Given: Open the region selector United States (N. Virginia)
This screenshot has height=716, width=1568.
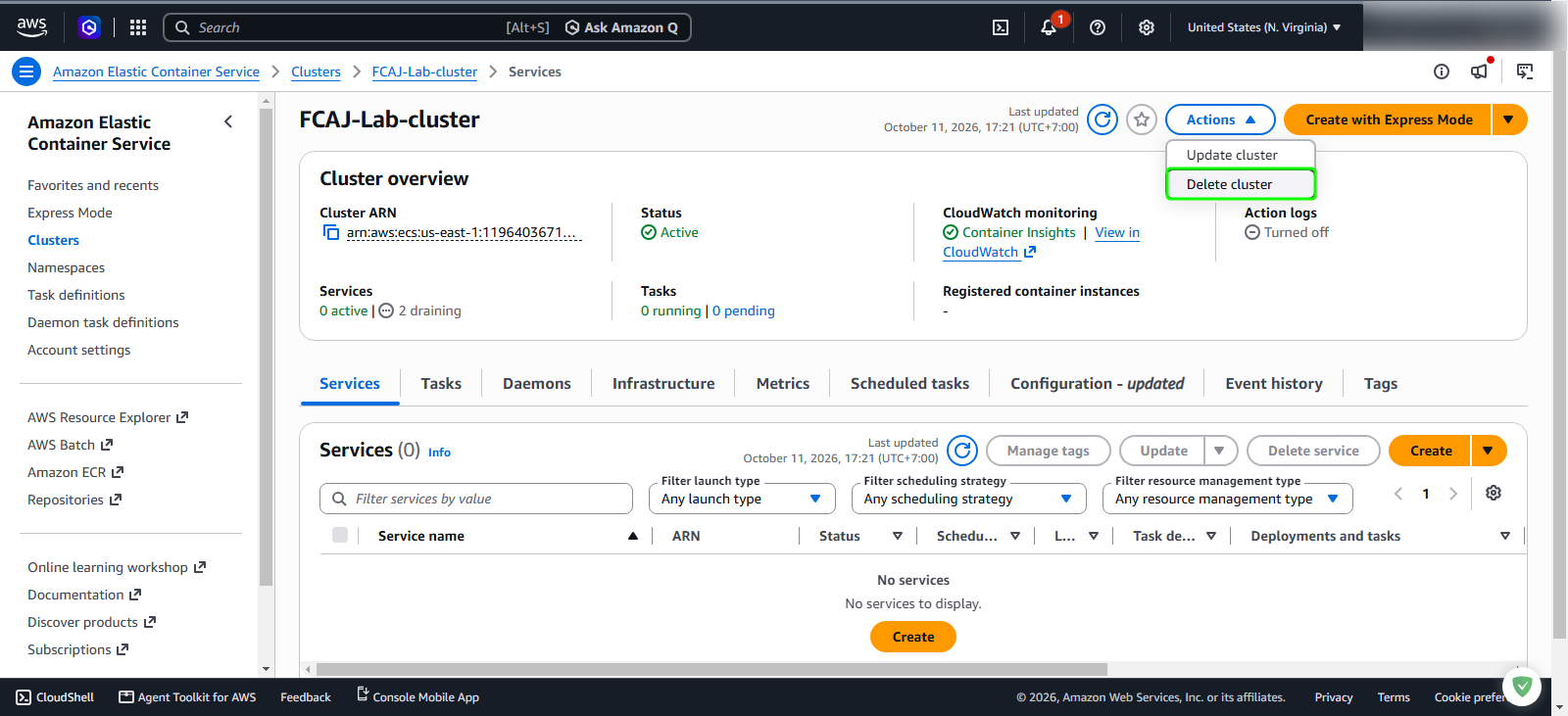Looking at the screenshot, I should tap(1264, 27).
